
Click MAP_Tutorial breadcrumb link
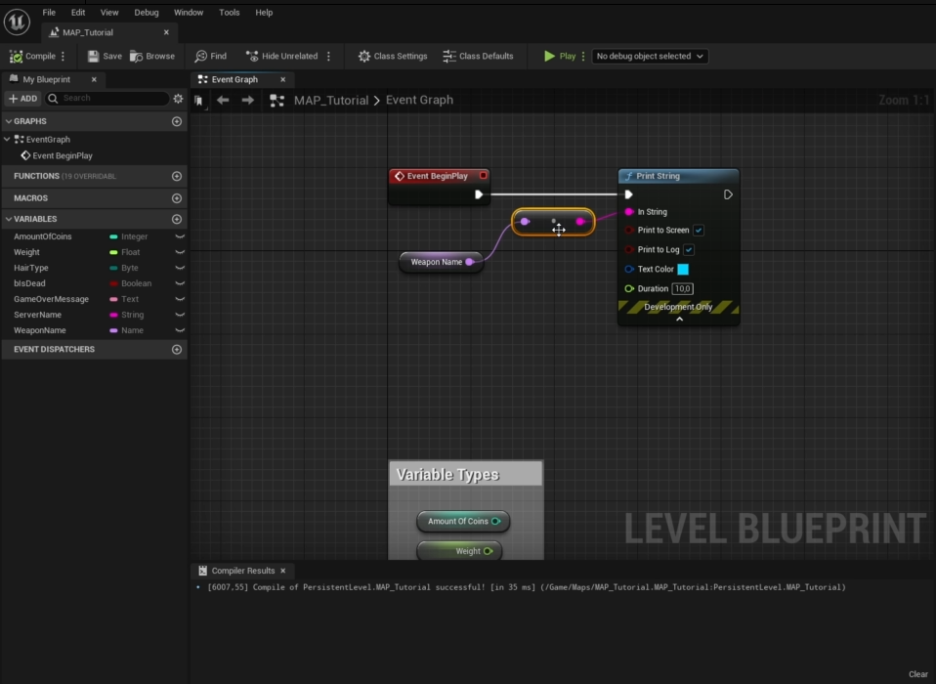pos(331,100)
